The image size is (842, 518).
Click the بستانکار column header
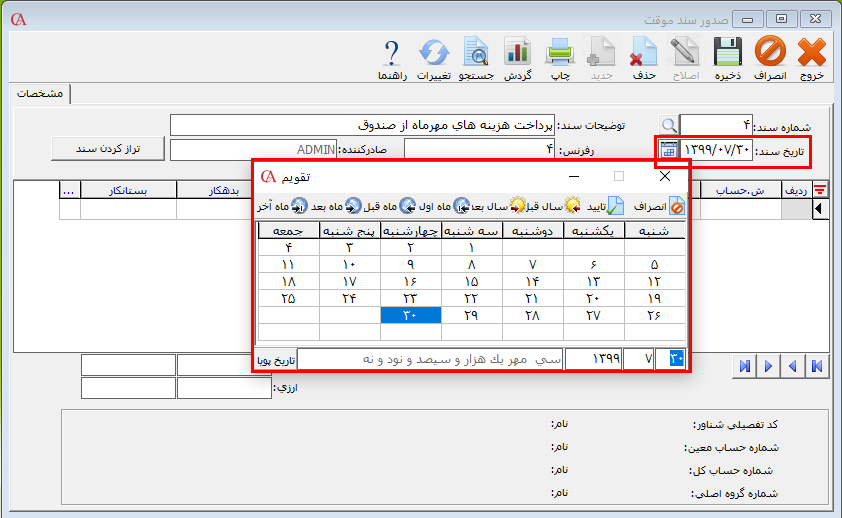click(128, 190)
